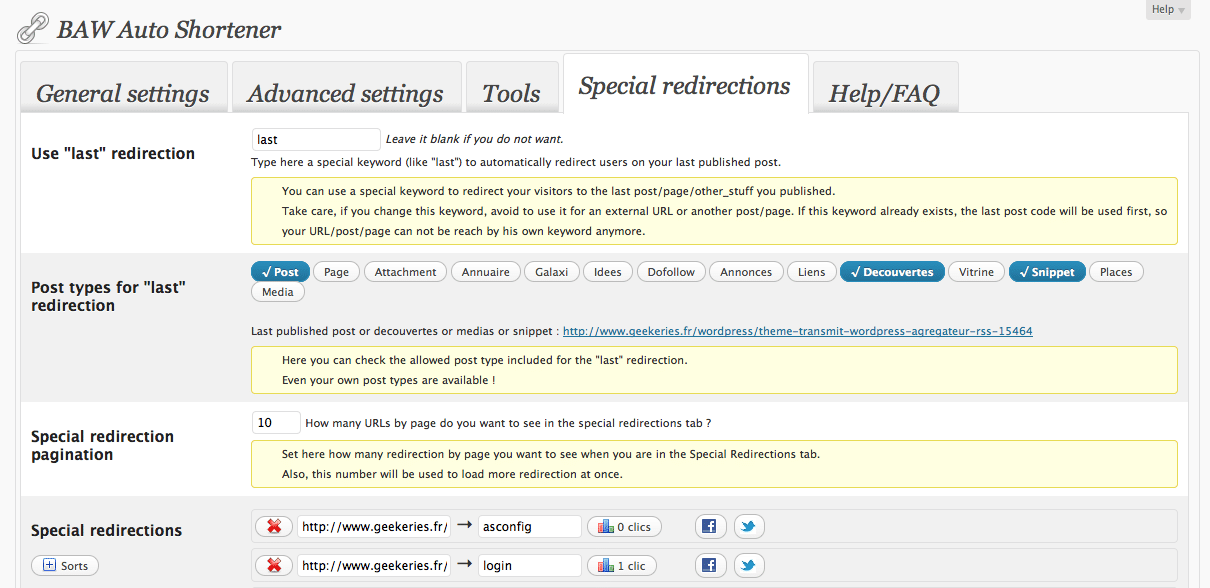Enable the Media post type
Image resolution: width=1210 pixels, height=588 pixels.
pyautogui.click(x=278, y=292)
